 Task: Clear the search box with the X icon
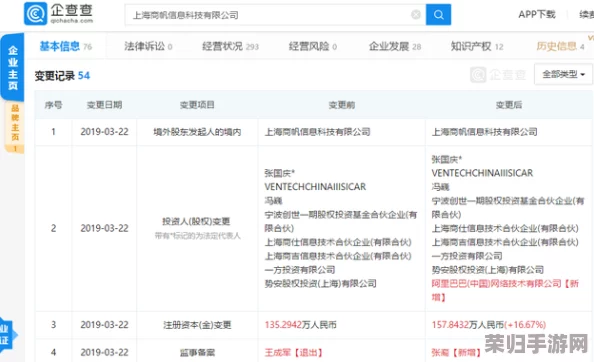(416, 15)
